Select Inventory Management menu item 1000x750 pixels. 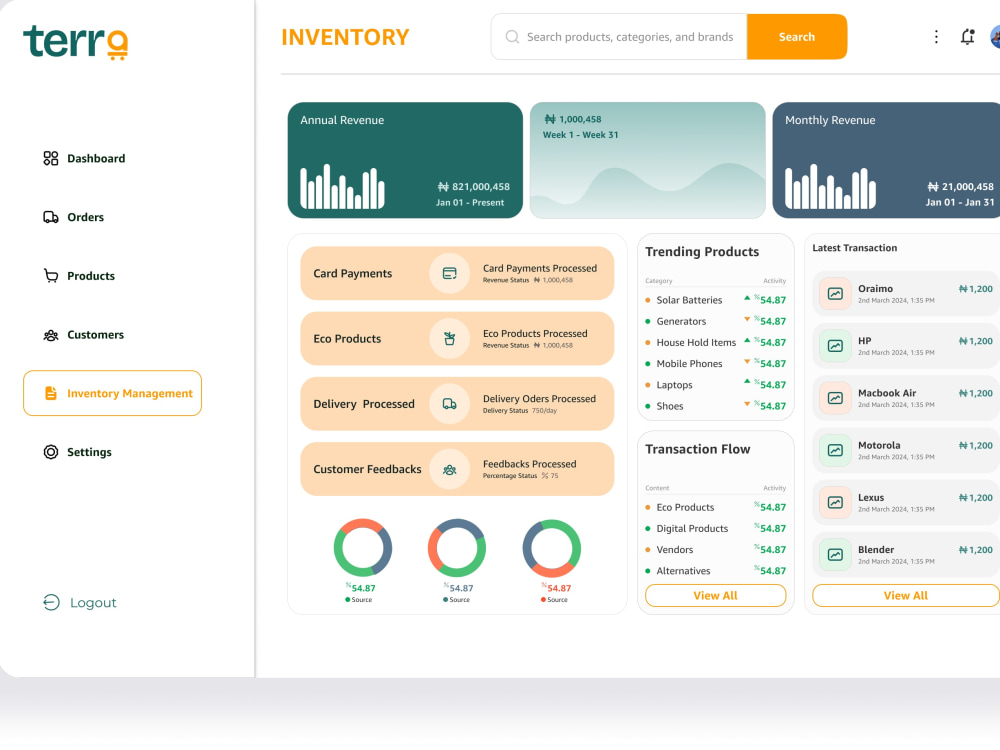[x=112, y=393]
